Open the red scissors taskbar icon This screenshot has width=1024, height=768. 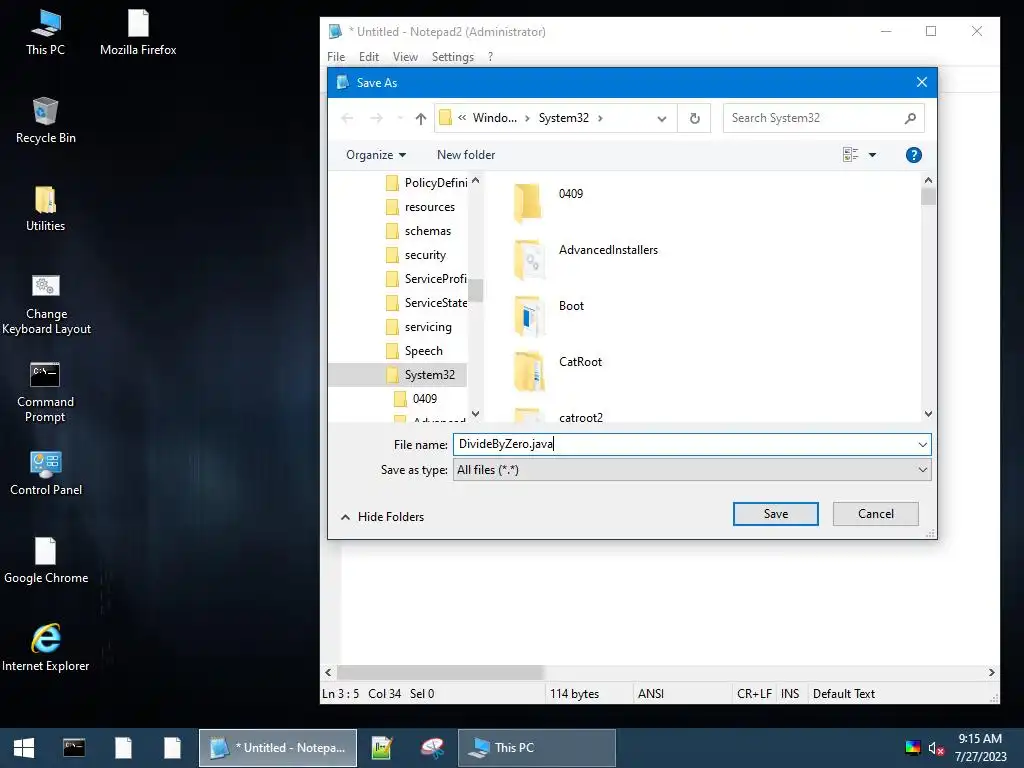point(432,748)
